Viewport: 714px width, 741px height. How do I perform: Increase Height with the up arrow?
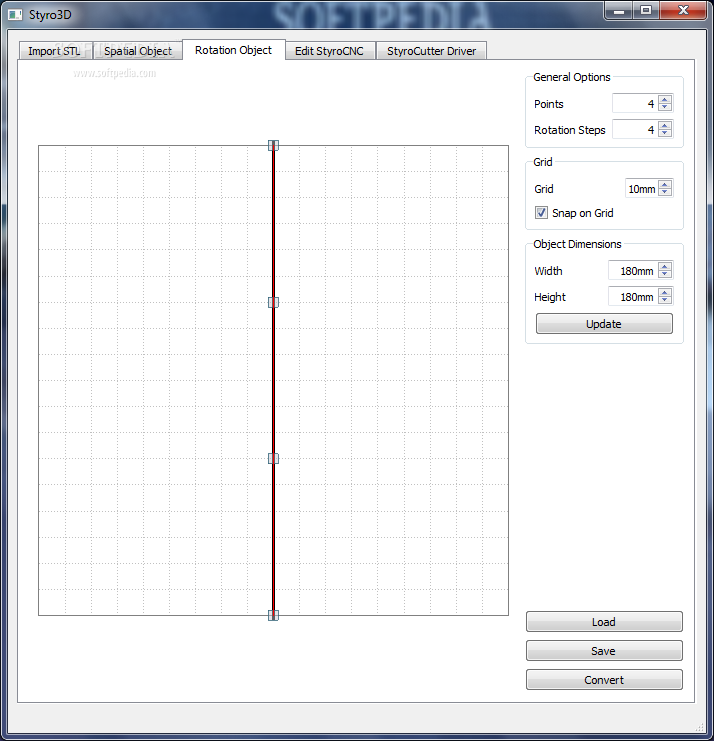[x=665, y=293]
